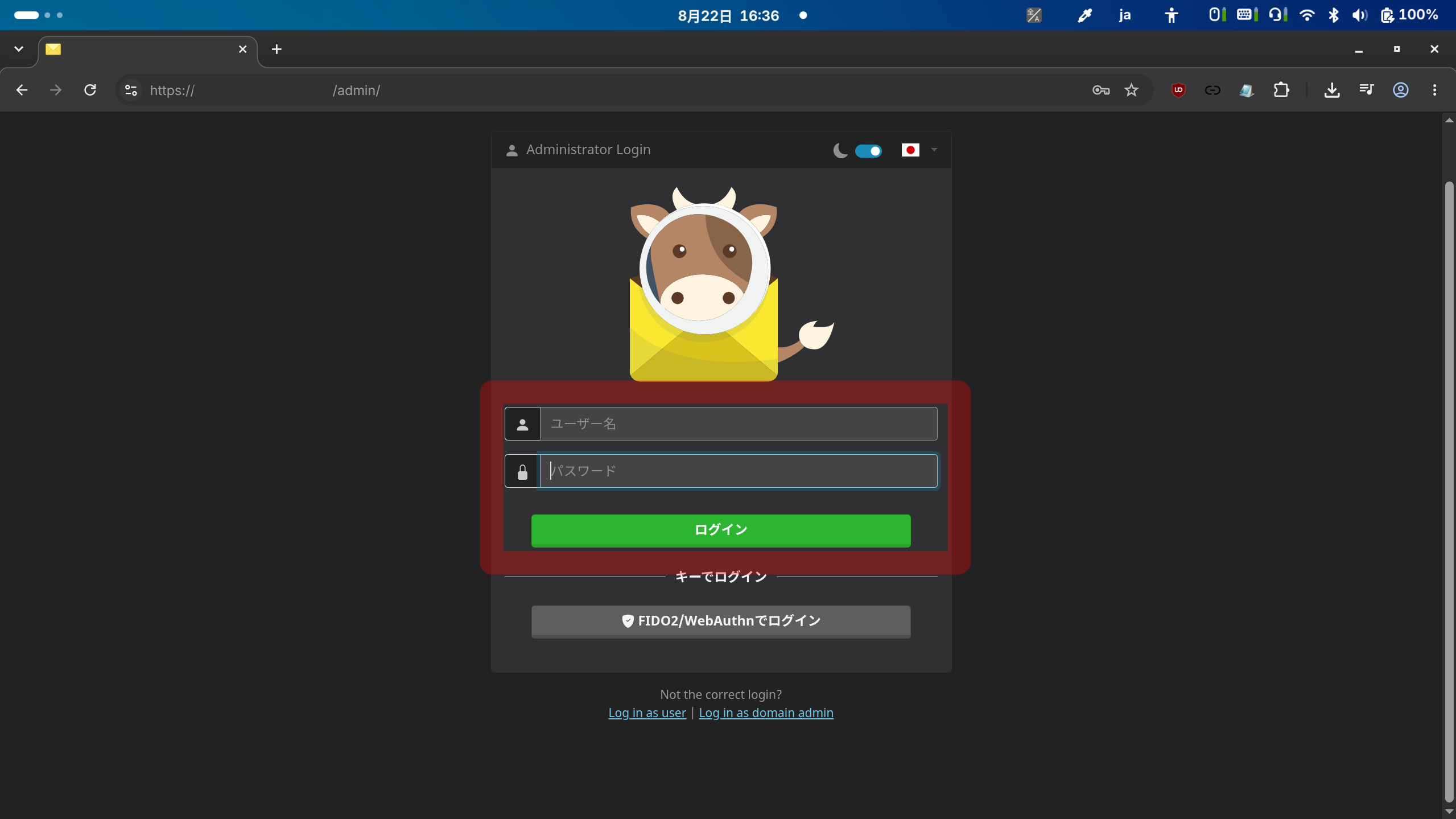The width and height of the screenshot is (1456, 819).
Task: Click the mouse battery tray icon
Action: click(x=1217, y=15)
